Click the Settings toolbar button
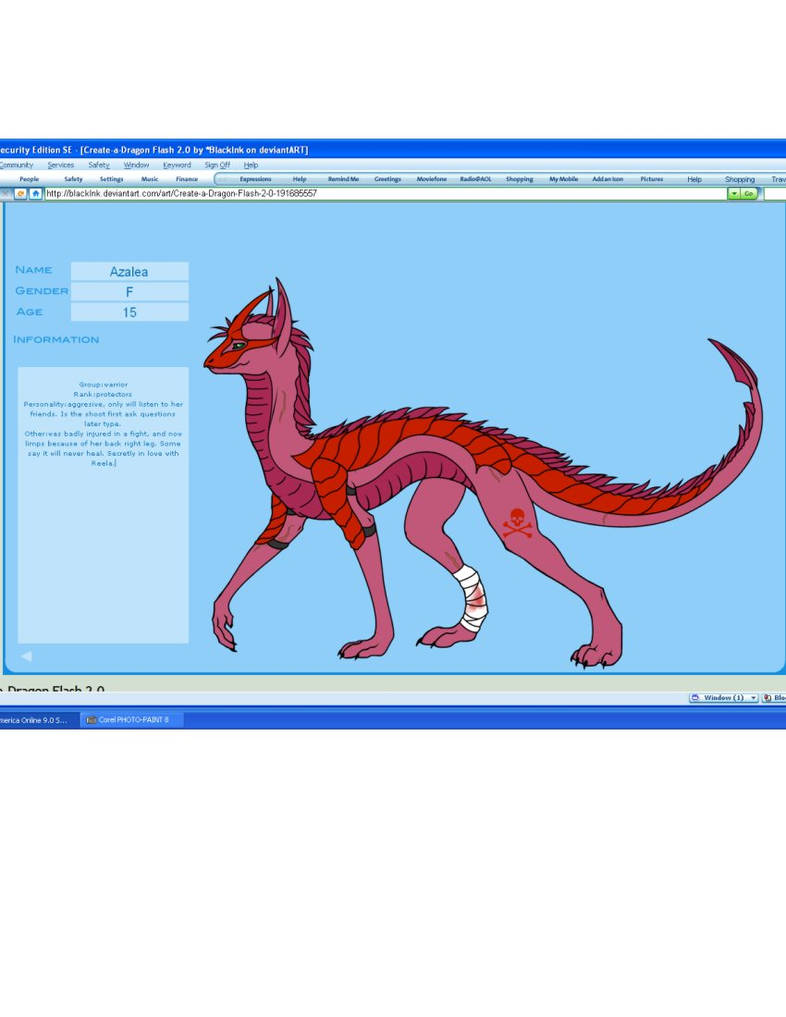 (x=112, y=179)
